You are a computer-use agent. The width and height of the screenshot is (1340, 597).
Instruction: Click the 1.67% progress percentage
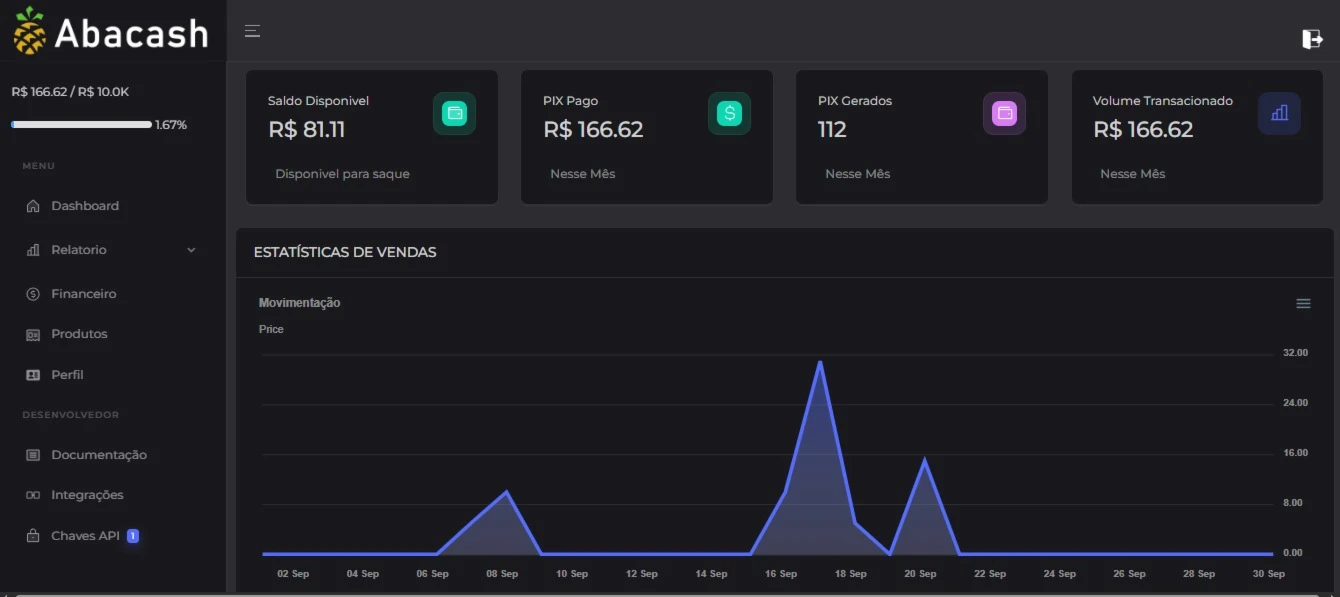pyautogui.click(x=171, y=125)
